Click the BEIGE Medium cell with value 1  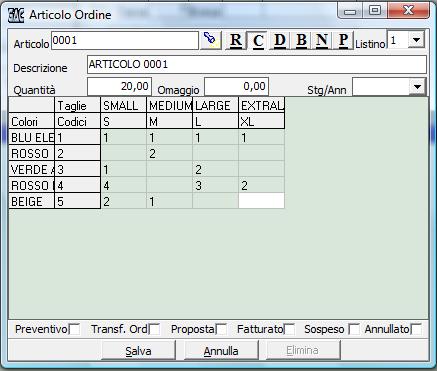169,201
